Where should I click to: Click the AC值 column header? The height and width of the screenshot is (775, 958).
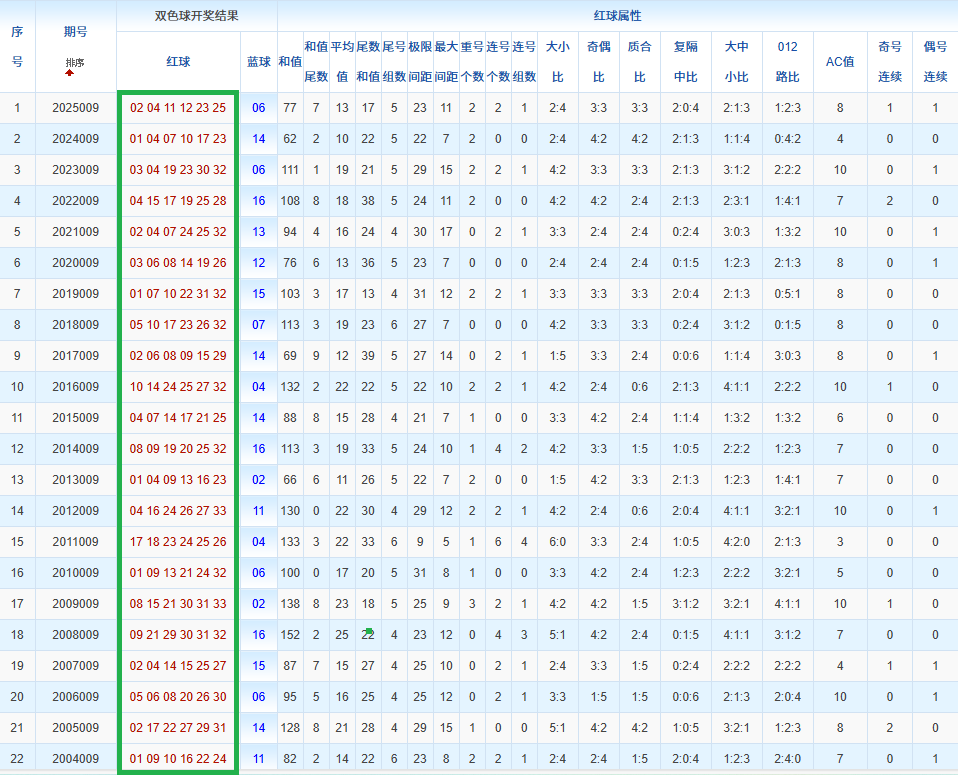pyautogui.click(x=839, y=61)
